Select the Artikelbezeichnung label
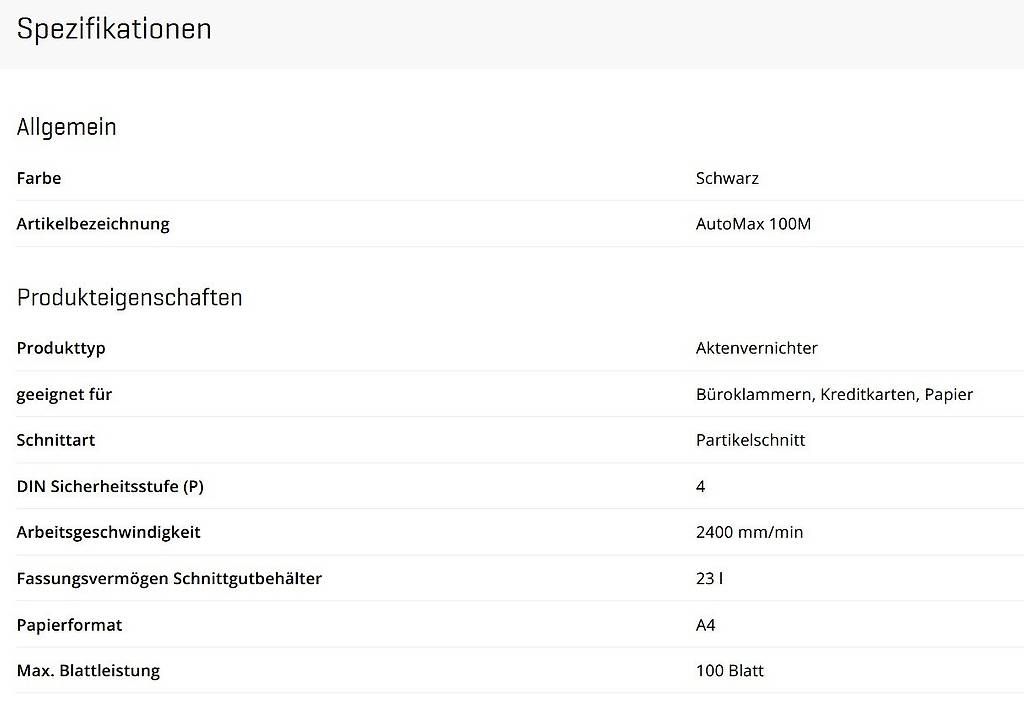 click(93, 224)
